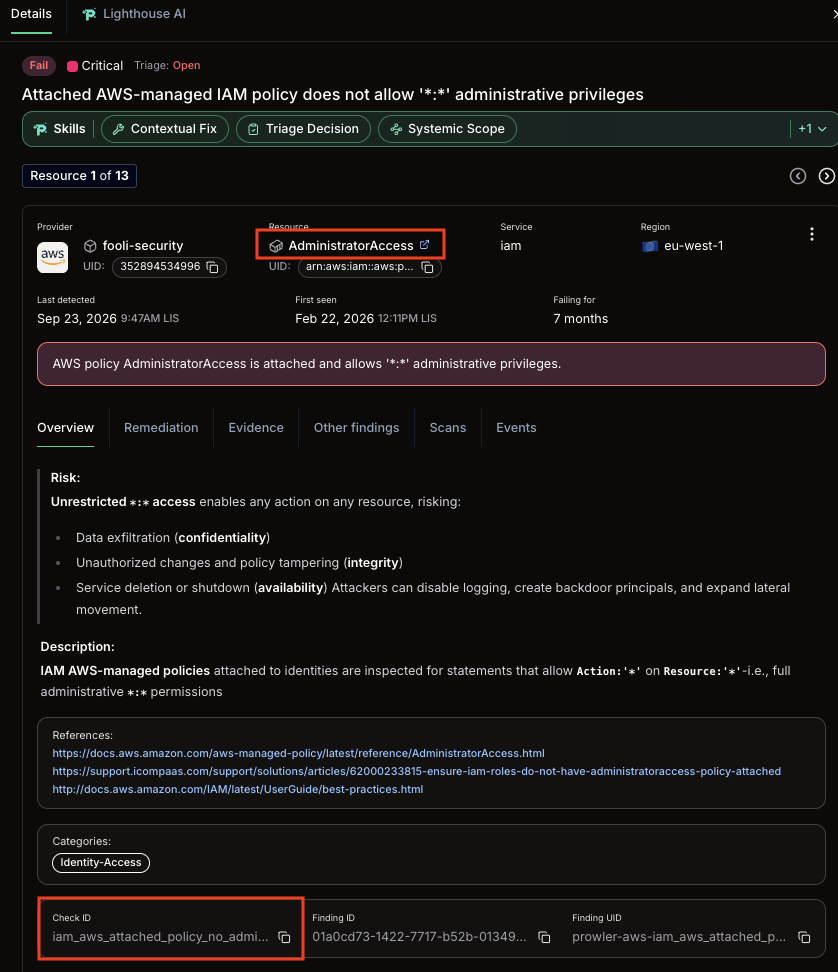Viewport: 838px width, 972px height.
Task: Open the Events tab
Action: 516,428
